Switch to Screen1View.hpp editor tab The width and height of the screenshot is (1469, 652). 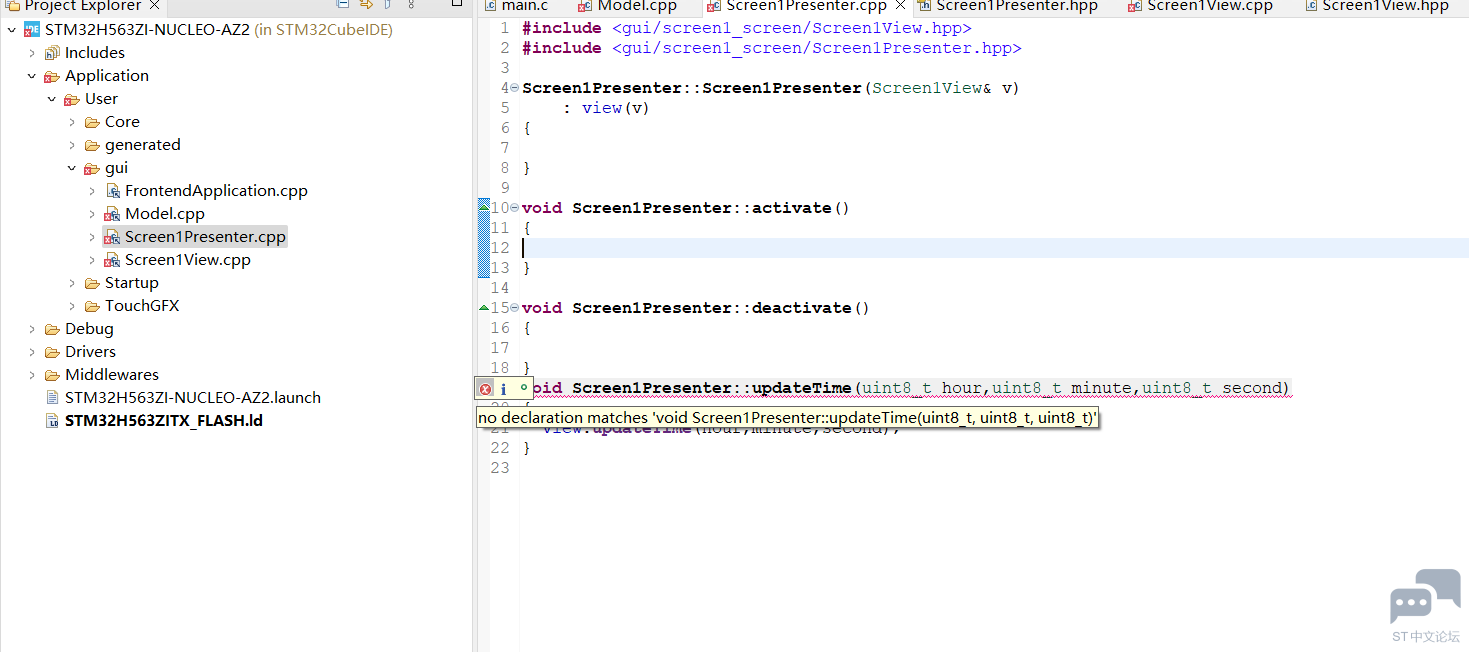click(x=1376, y=6)
